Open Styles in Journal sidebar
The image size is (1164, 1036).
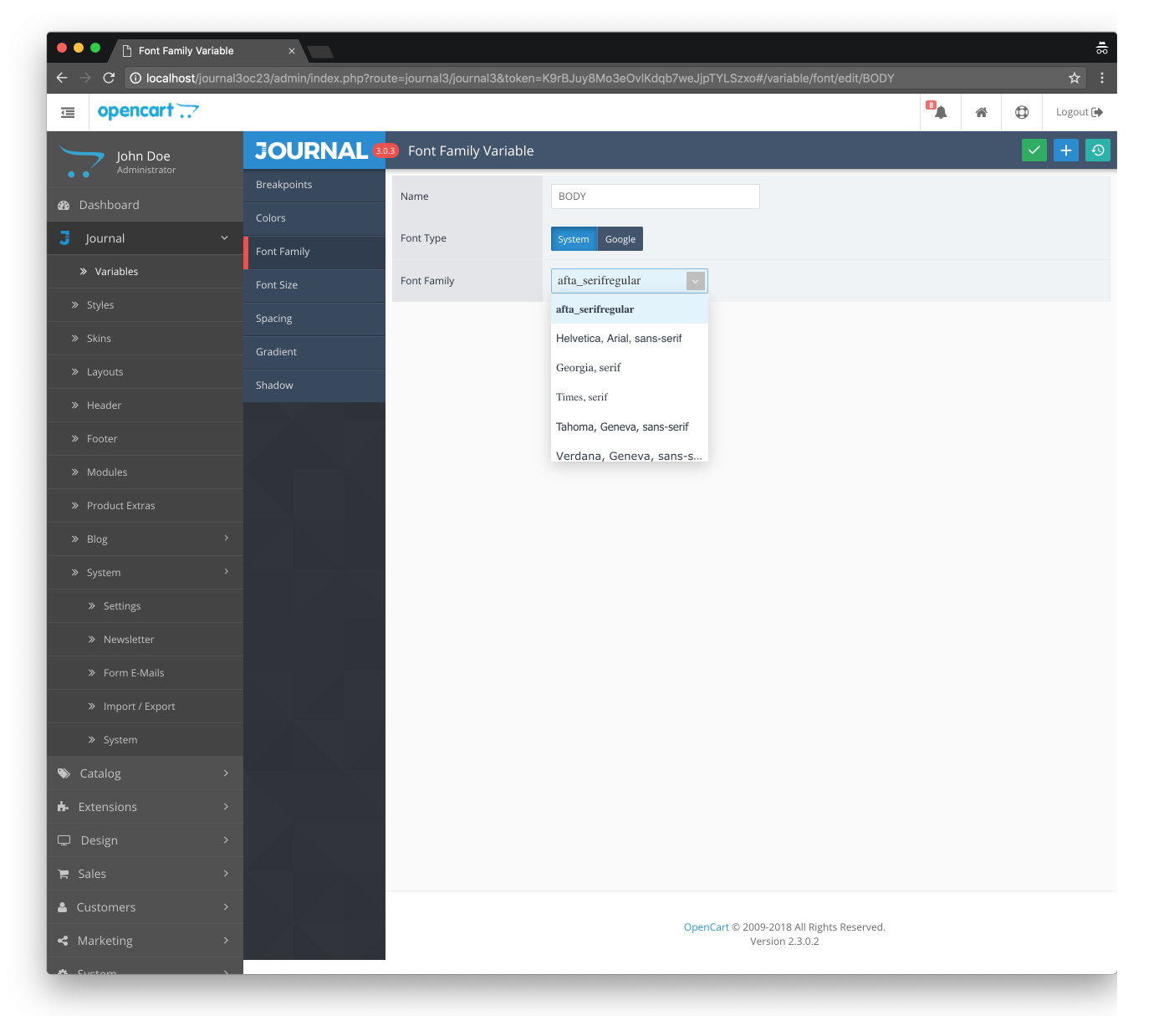point(145,305)
